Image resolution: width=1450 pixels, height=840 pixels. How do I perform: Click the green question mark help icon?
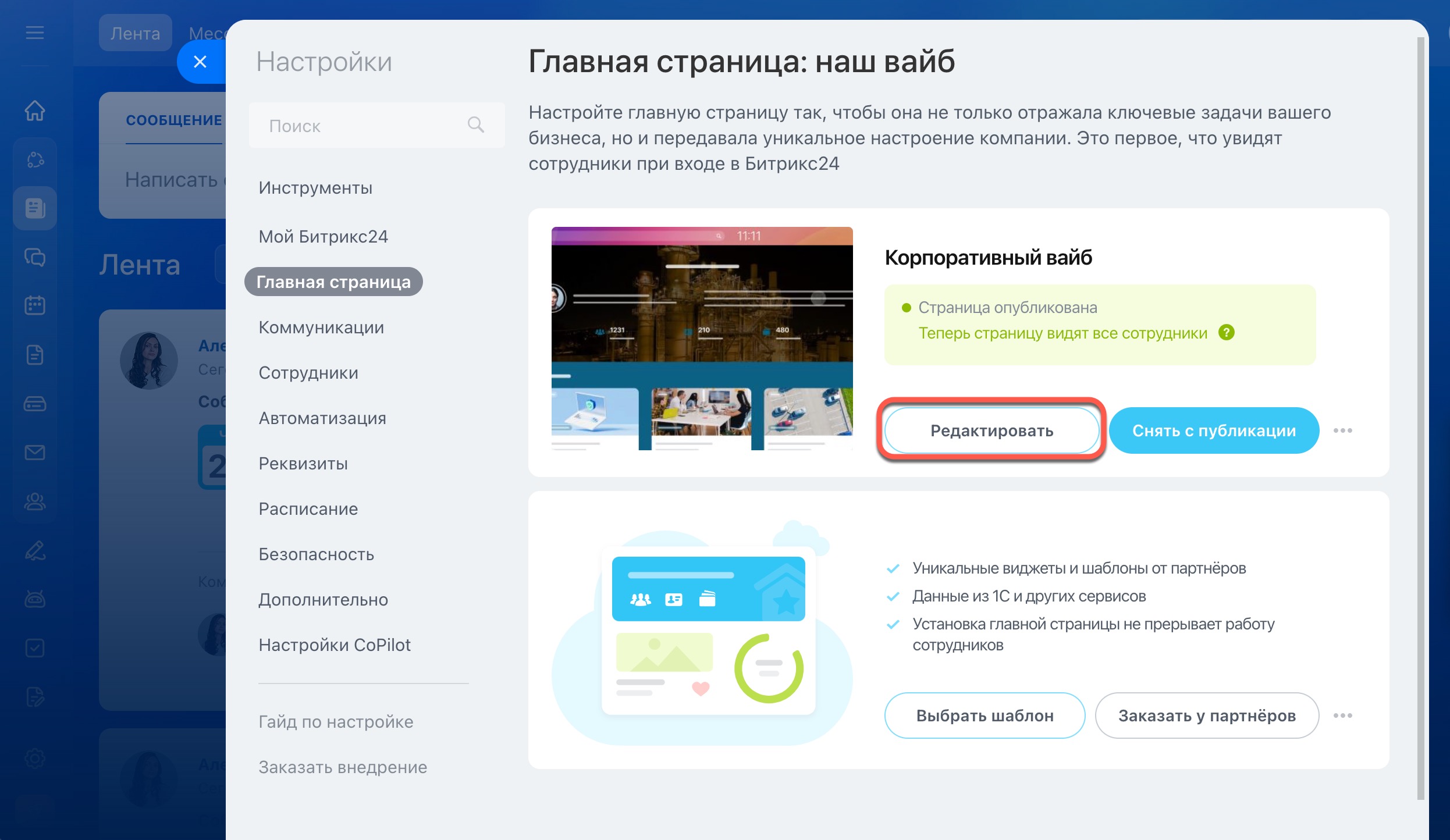[1227, 332]
